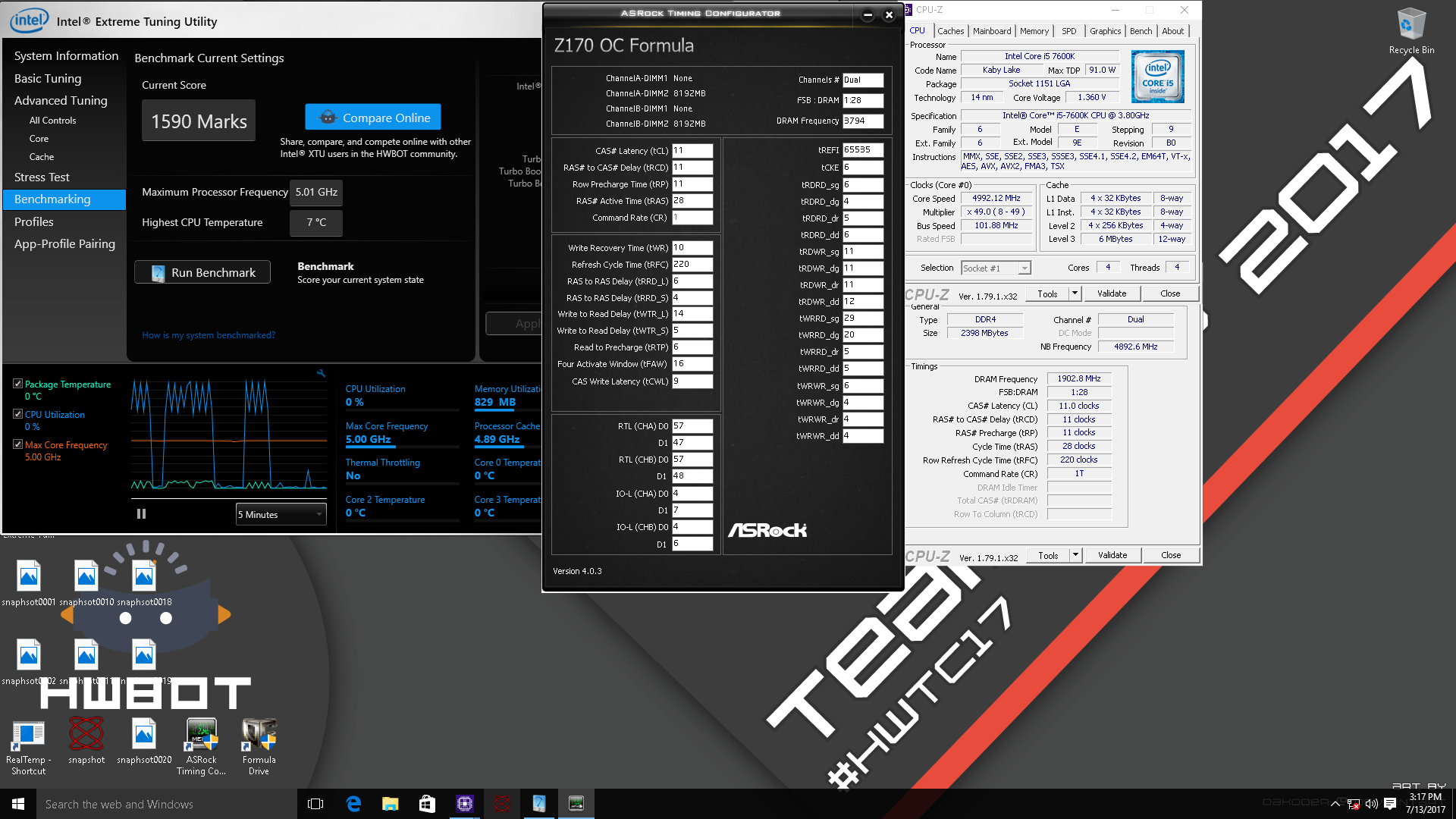Switch to the Bench tab in CPU-Z
The width and height of the screenshot is (1456, 819).
1141,31
